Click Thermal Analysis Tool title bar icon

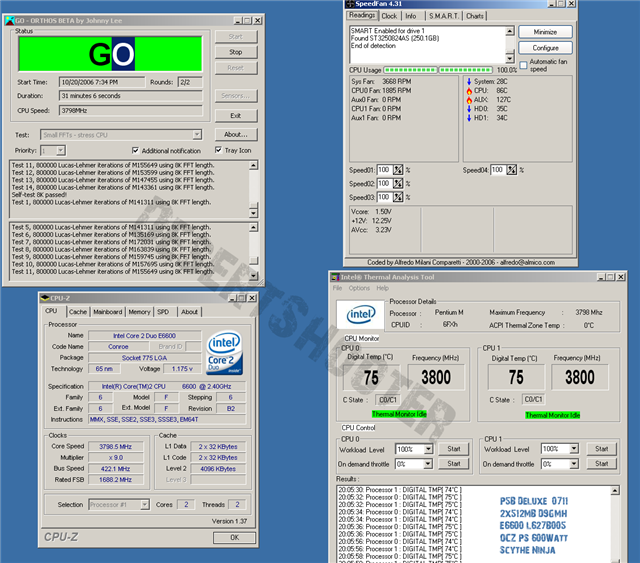[335, 277]
